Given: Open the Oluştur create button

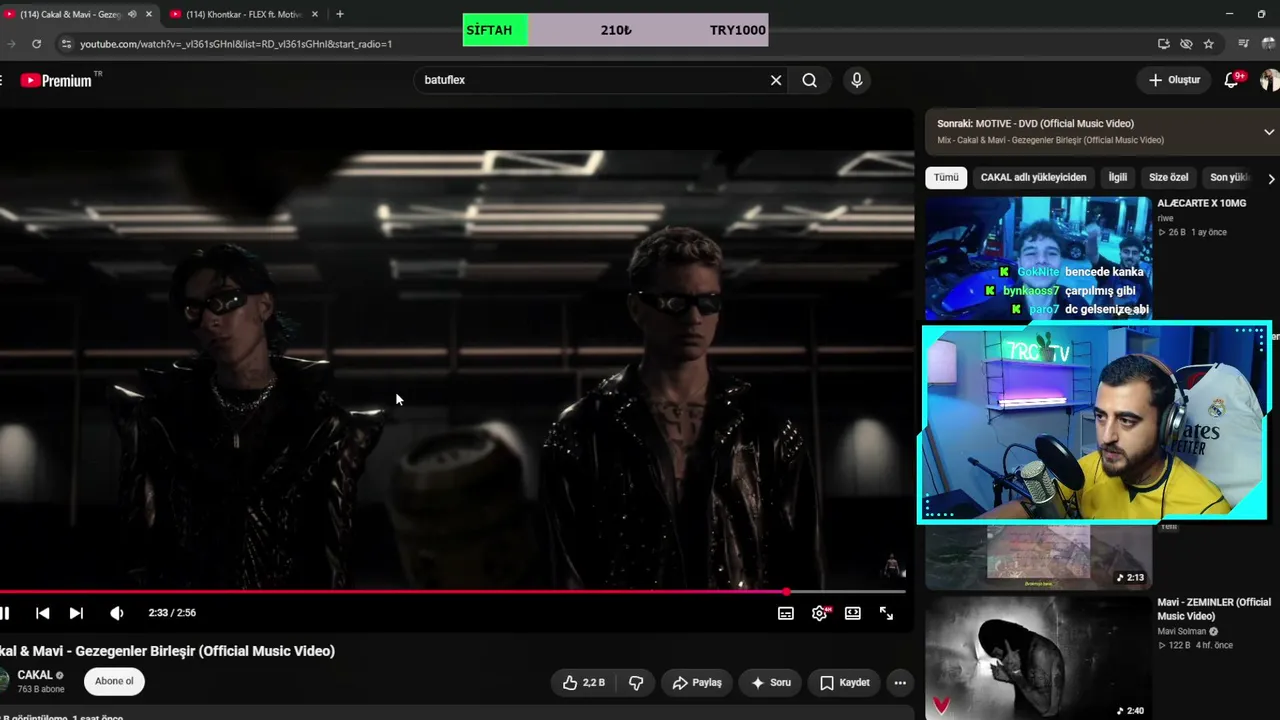Looking at the screenshot, I should (1174, 80).
